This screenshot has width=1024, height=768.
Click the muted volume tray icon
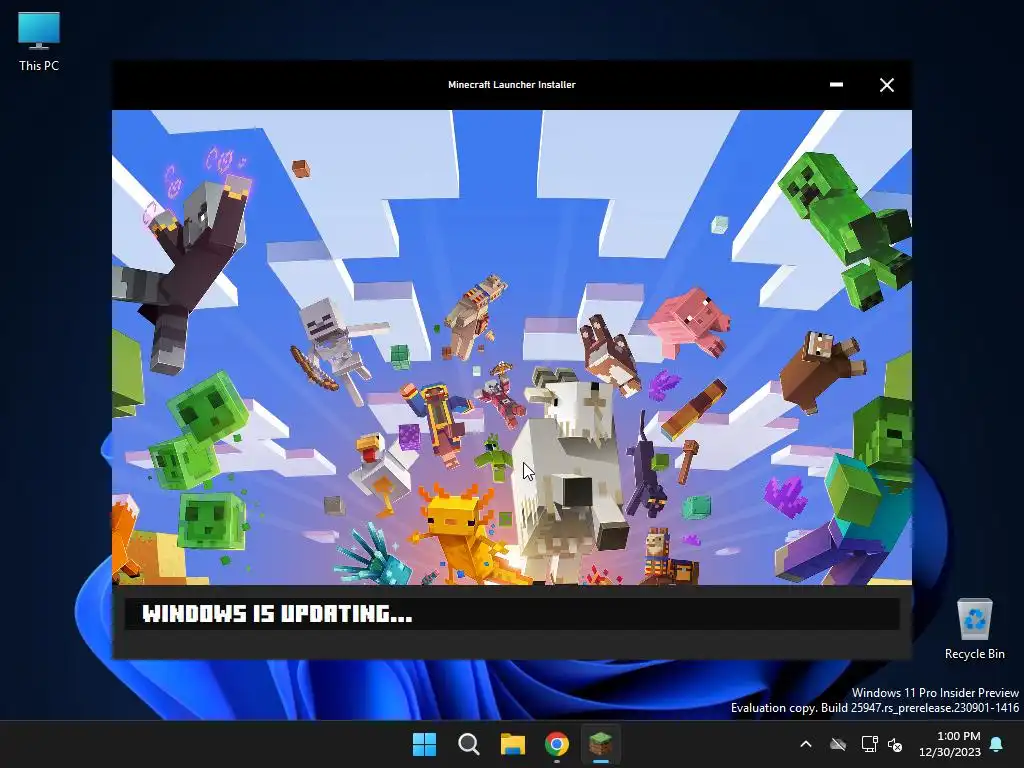[895, 744]
